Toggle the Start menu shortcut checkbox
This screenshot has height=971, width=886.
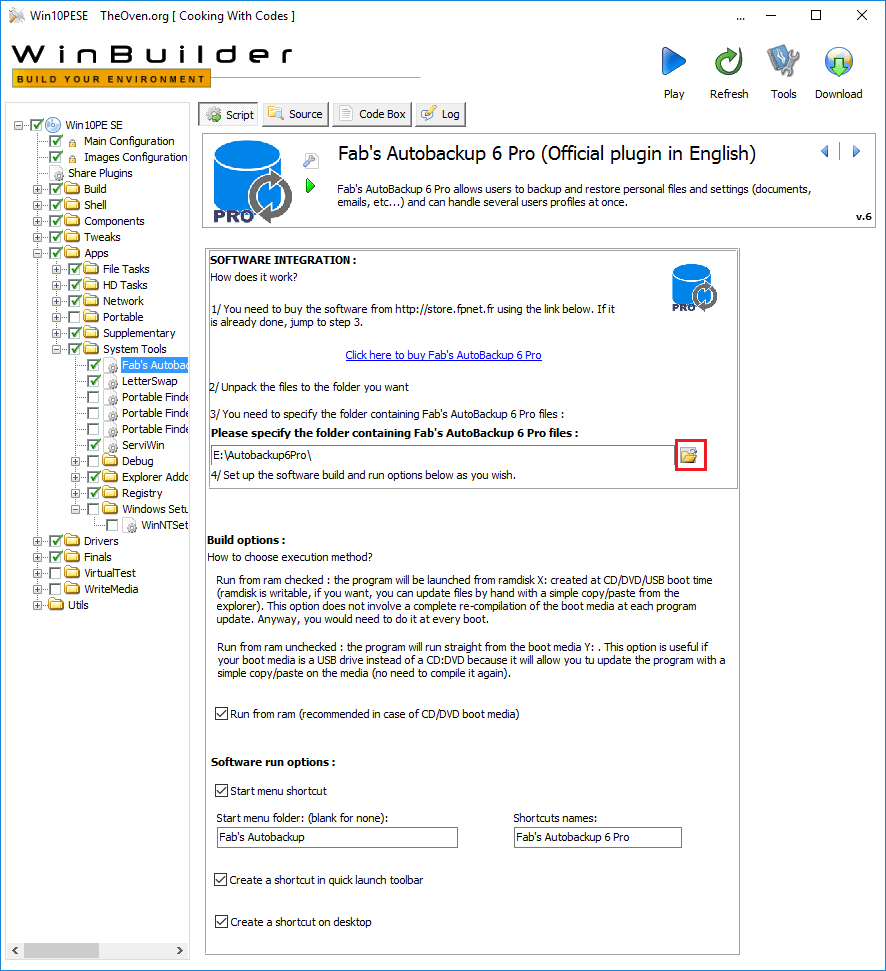click(x=222, y=790)
